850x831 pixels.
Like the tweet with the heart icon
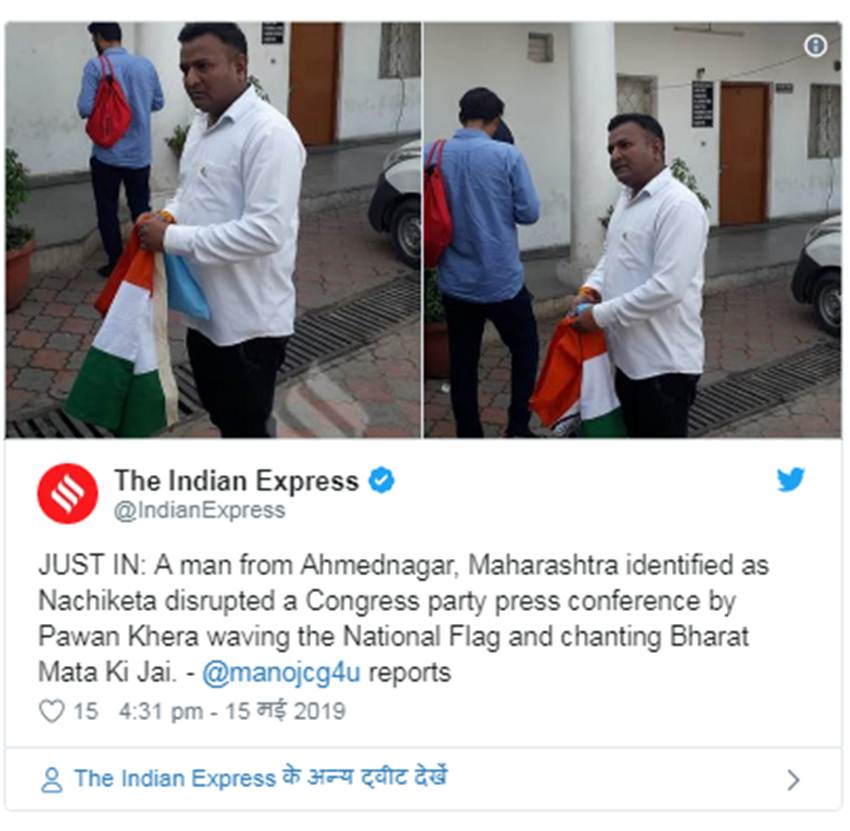click(x=52, y=711)
